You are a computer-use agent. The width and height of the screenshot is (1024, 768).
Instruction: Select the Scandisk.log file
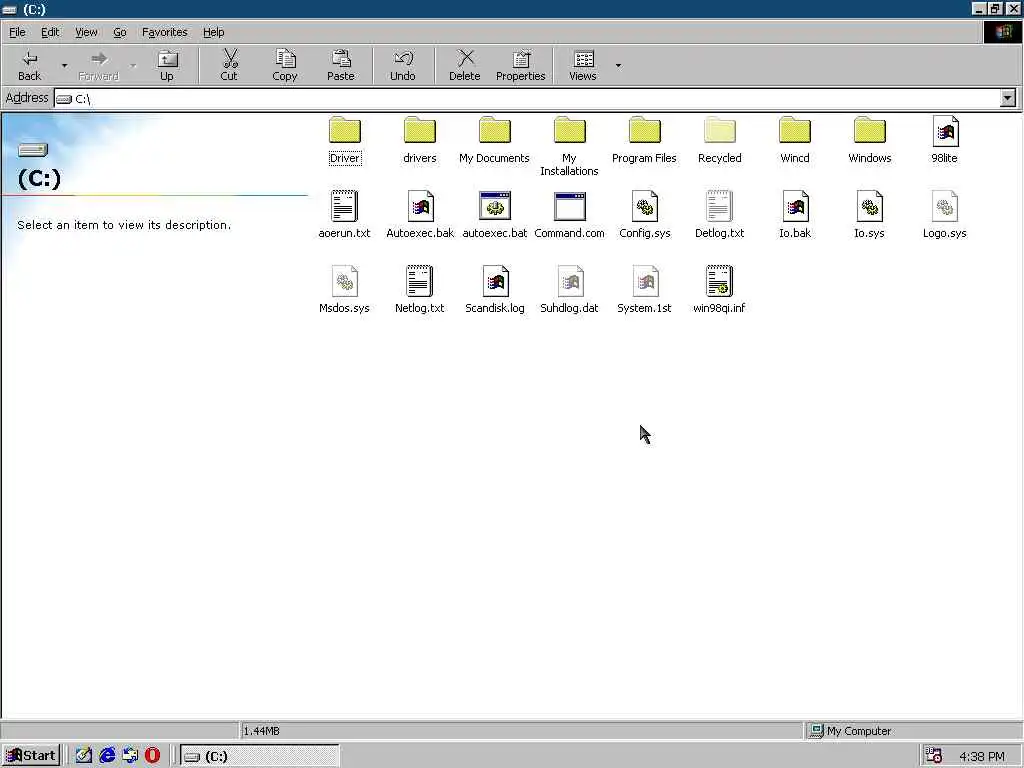point(495,290)
